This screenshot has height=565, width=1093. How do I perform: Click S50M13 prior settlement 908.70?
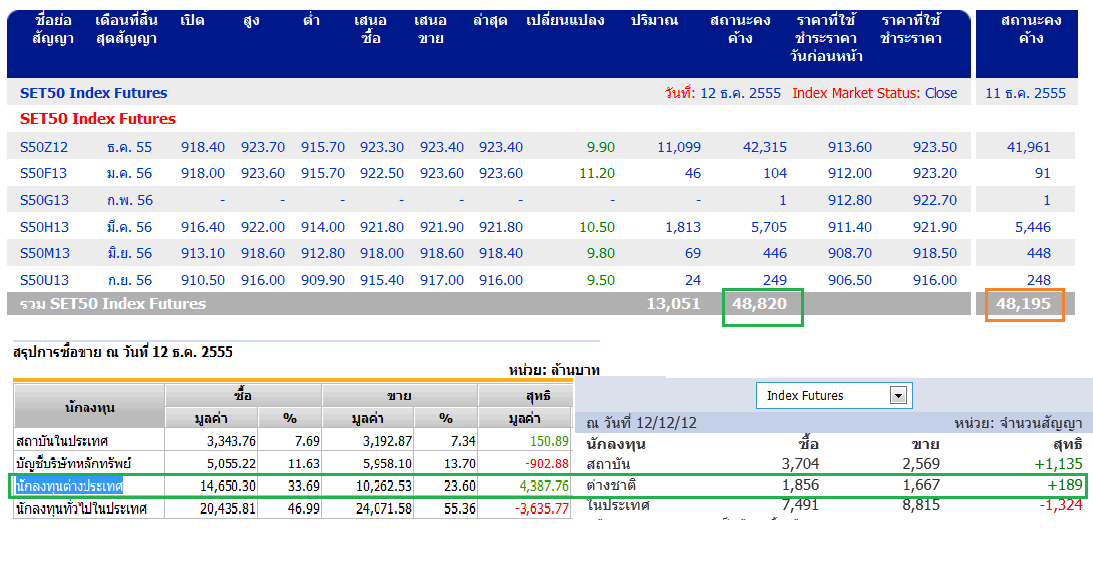[850, 253]
